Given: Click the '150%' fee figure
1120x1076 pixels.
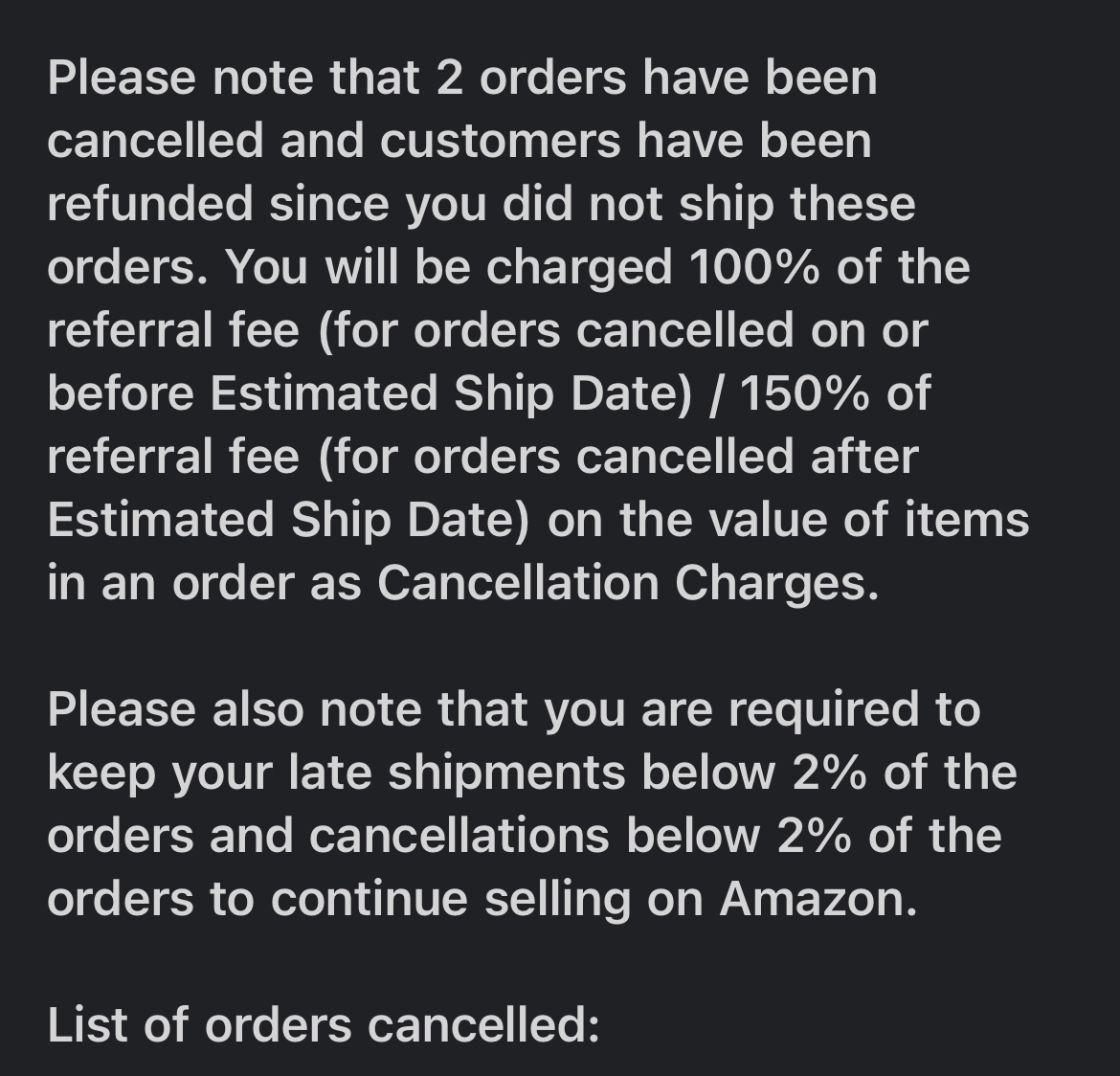Looking at the screenshot, I should click(x=805, y=393).
